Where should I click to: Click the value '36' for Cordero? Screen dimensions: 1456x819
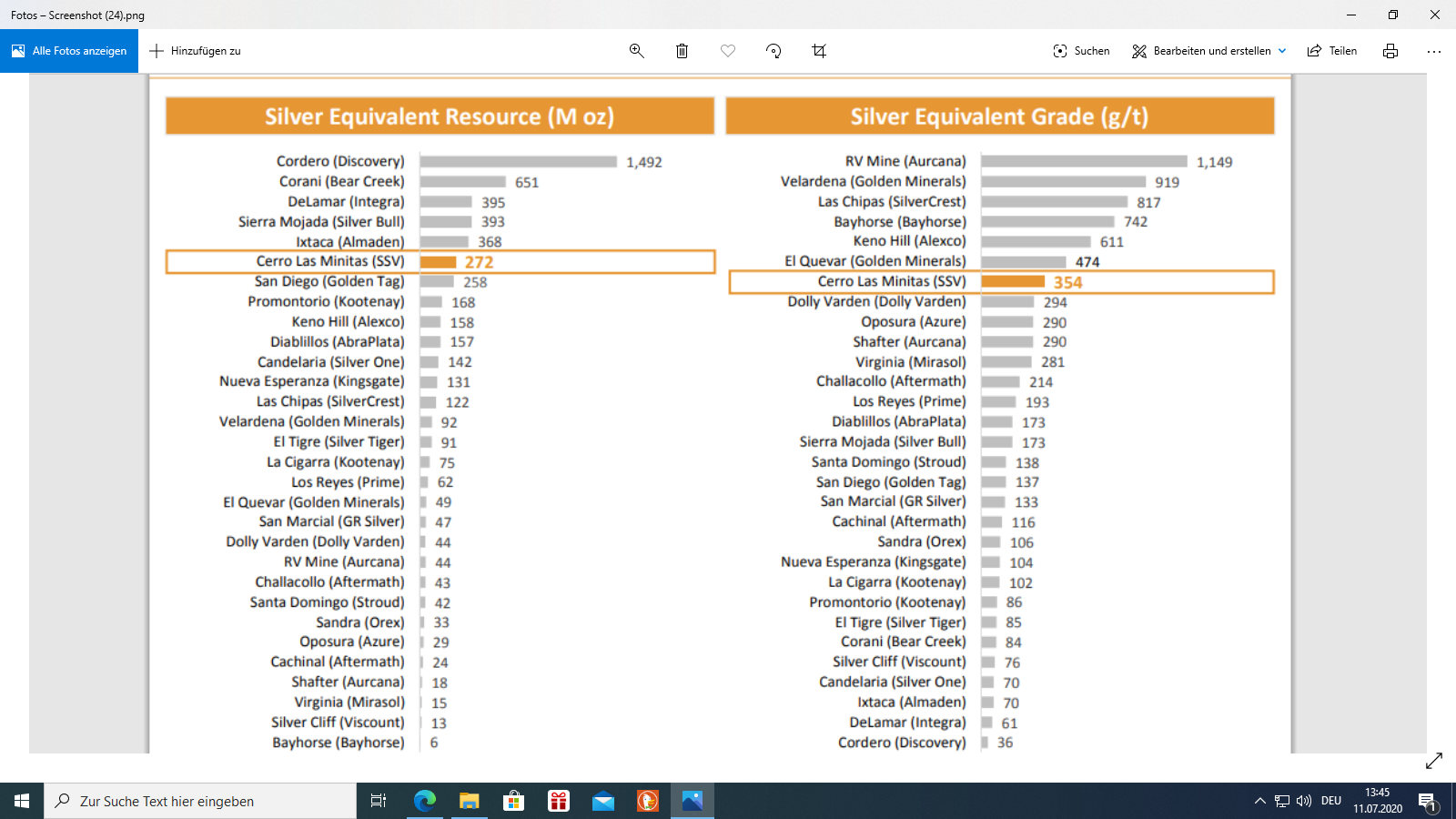click(x=1005, y=743)
